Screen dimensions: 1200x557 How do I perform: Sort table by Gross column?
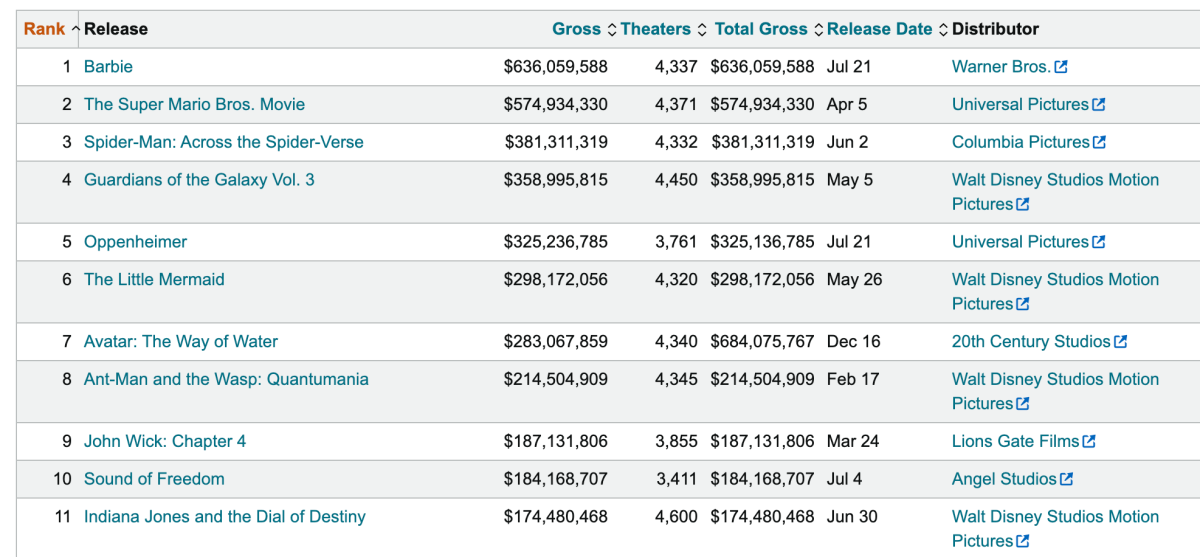[x=576, y=29]
